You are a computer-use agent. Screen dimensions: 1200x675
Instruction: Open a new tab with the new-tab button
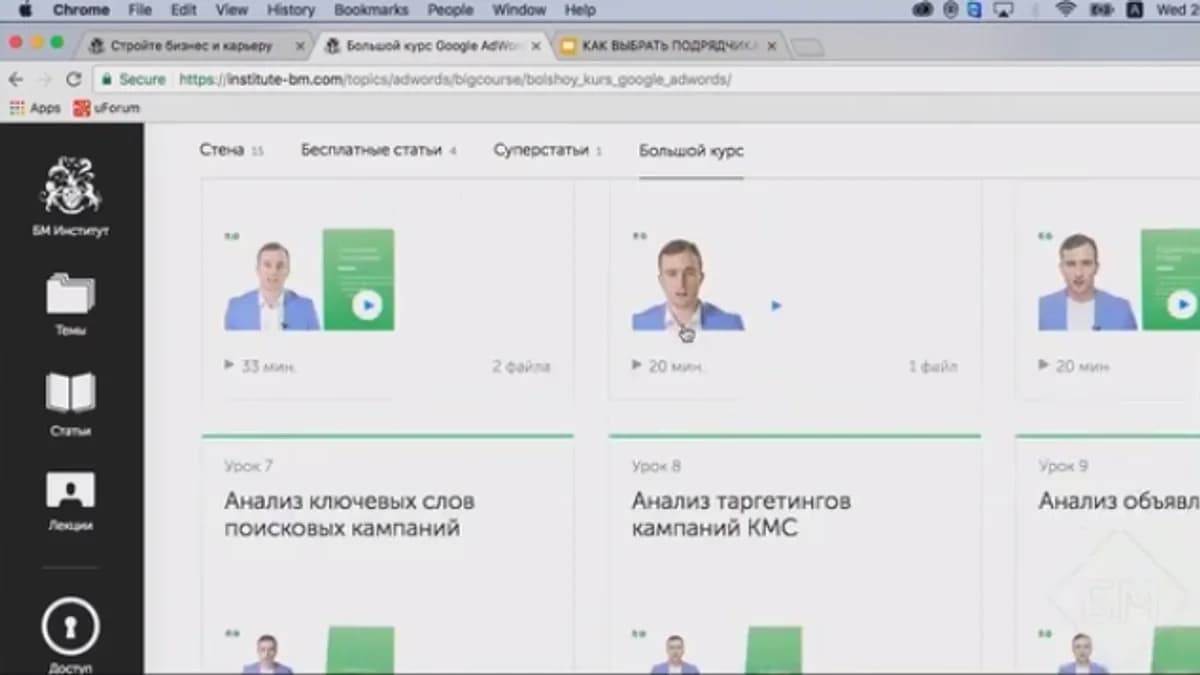click(808, 47)
